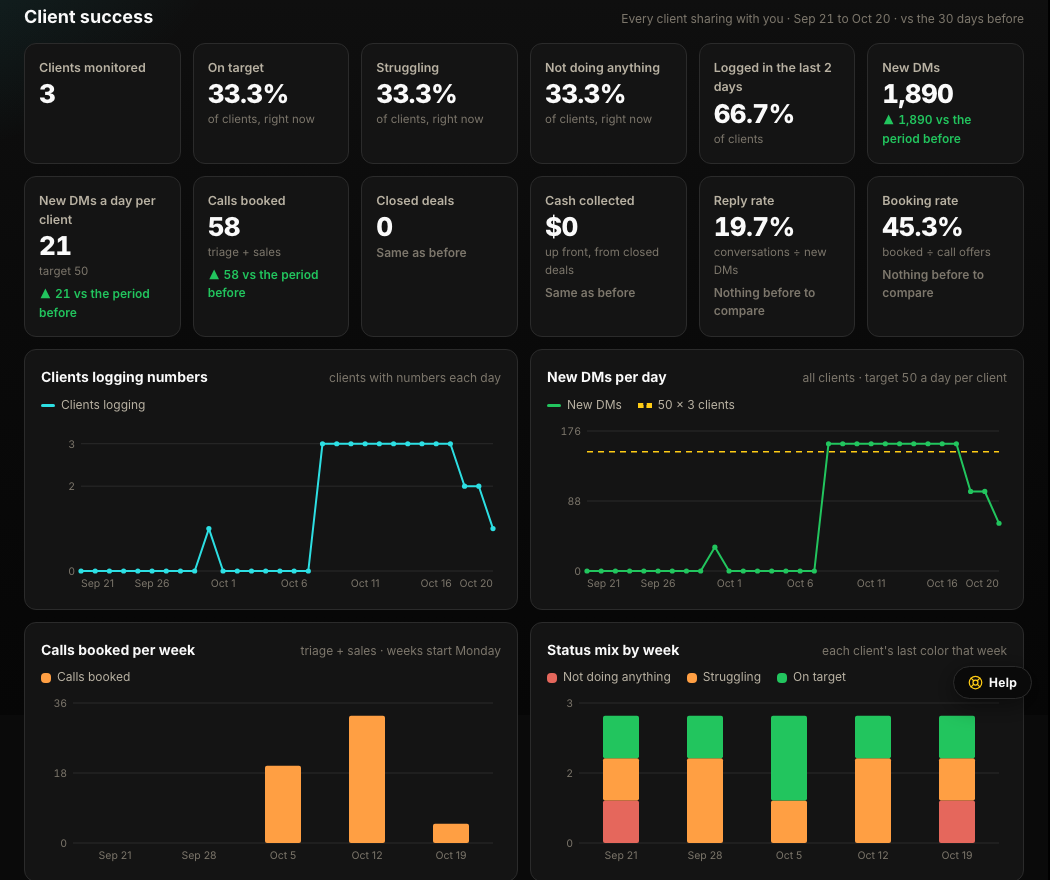Click the Client success page heading
The height and width of the screenshot is (880, 1050).
88,17
